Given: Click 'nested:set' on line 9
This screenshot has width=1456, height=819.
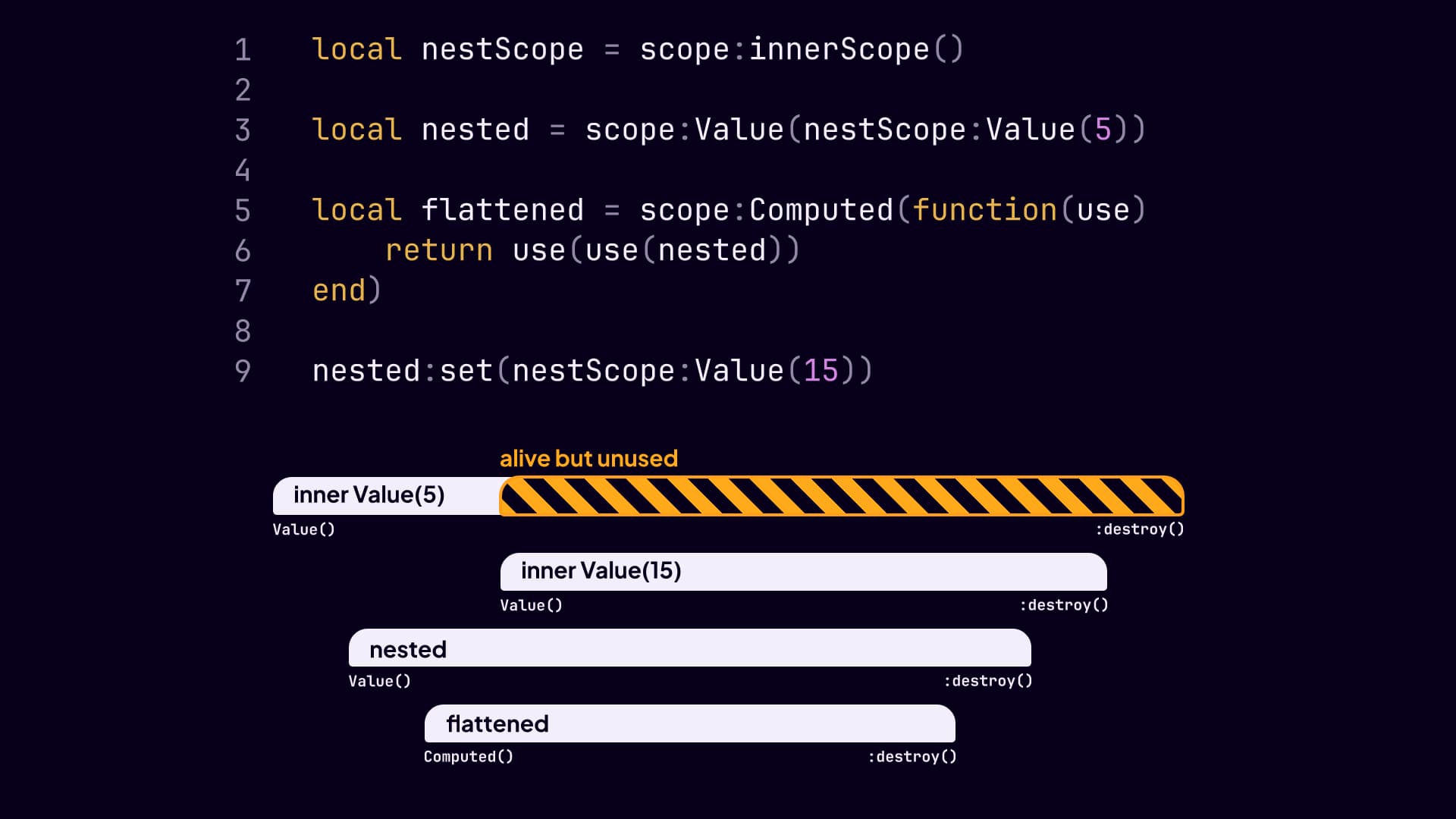Looking at the screenshot, I should pos(402,370).
